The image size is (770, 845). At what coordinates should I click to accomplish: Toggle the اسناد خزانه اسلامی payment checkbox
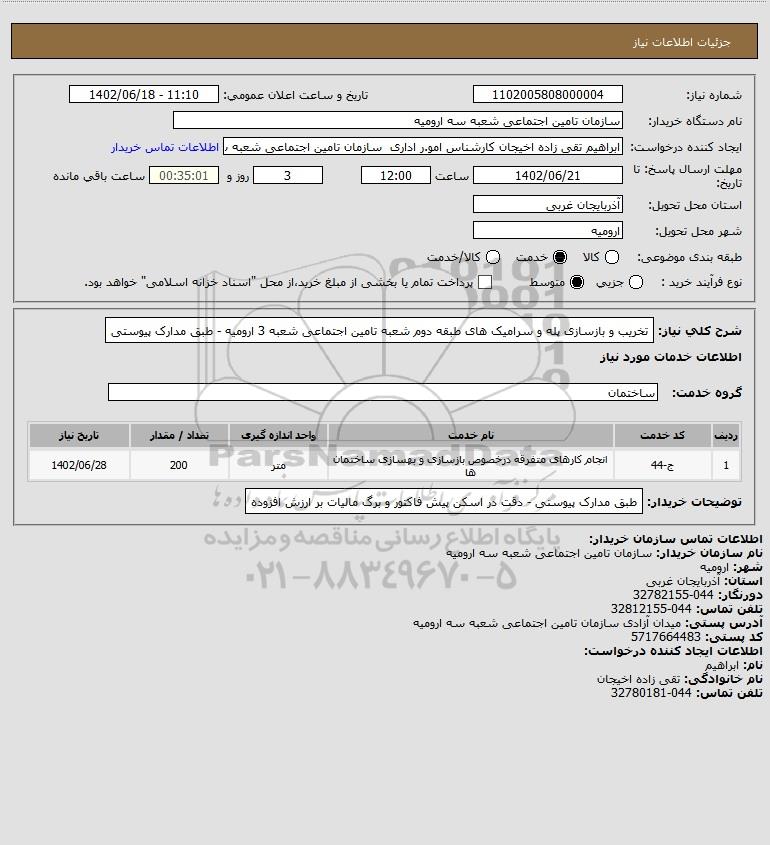tap(485, 282)
